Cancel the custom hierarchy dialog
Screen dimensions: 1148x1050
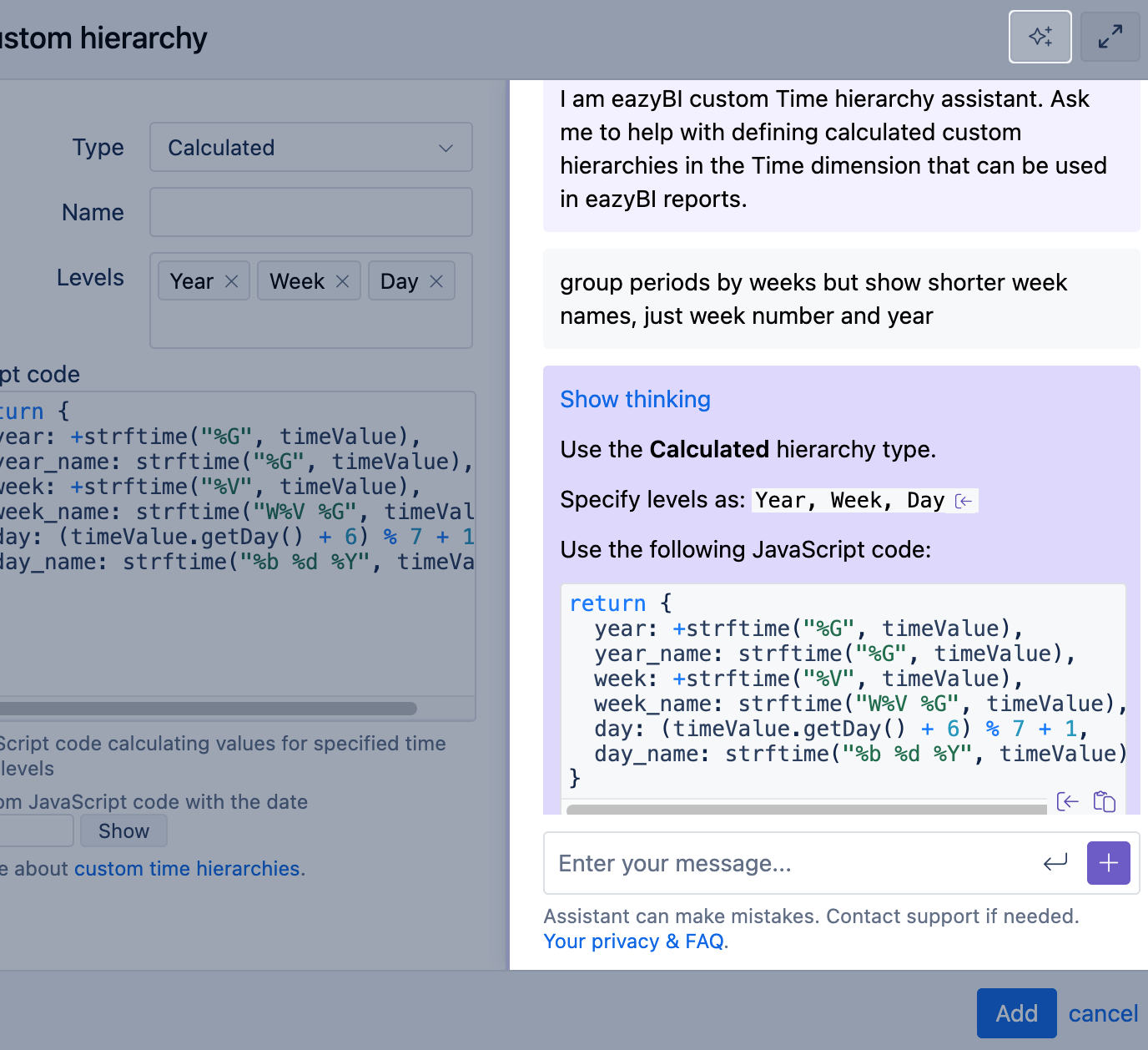1103,1013
